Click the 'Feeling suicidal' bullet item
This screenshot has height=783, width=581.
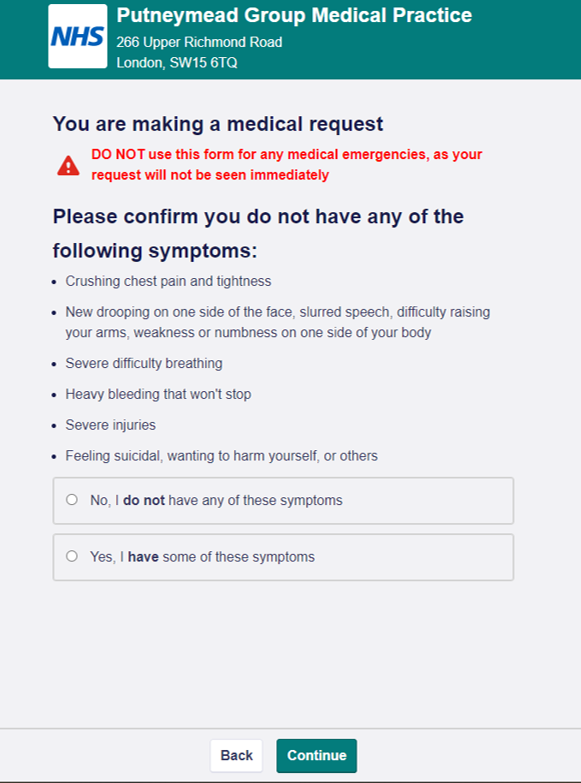pyautogui.click(x=221, y=456)
